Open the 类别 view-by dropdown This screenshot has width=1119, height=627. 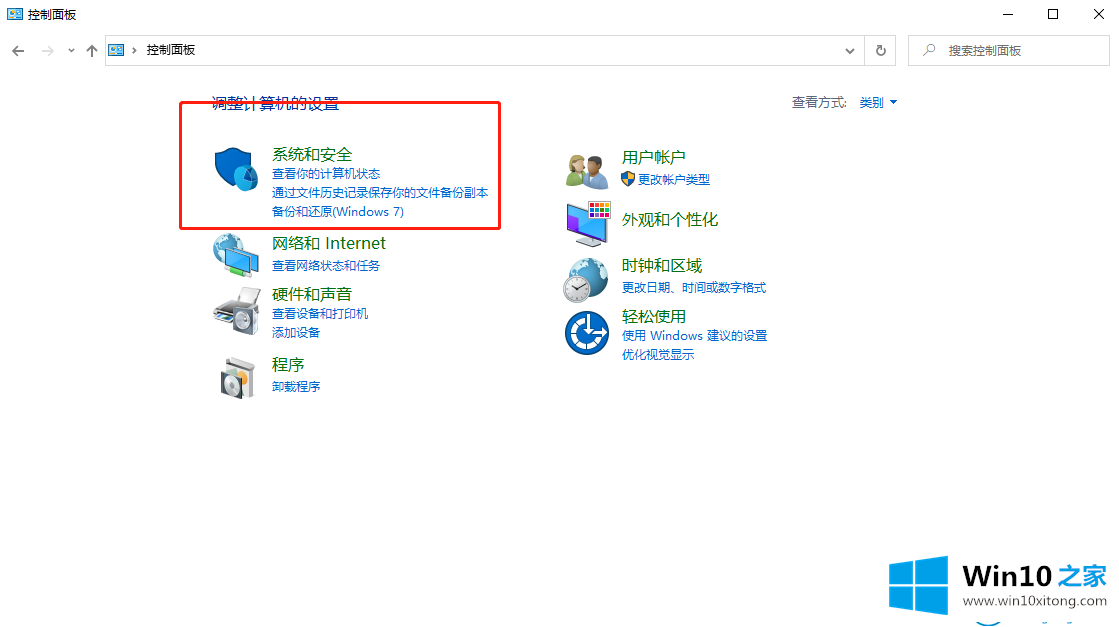click(x=878, y=103)
